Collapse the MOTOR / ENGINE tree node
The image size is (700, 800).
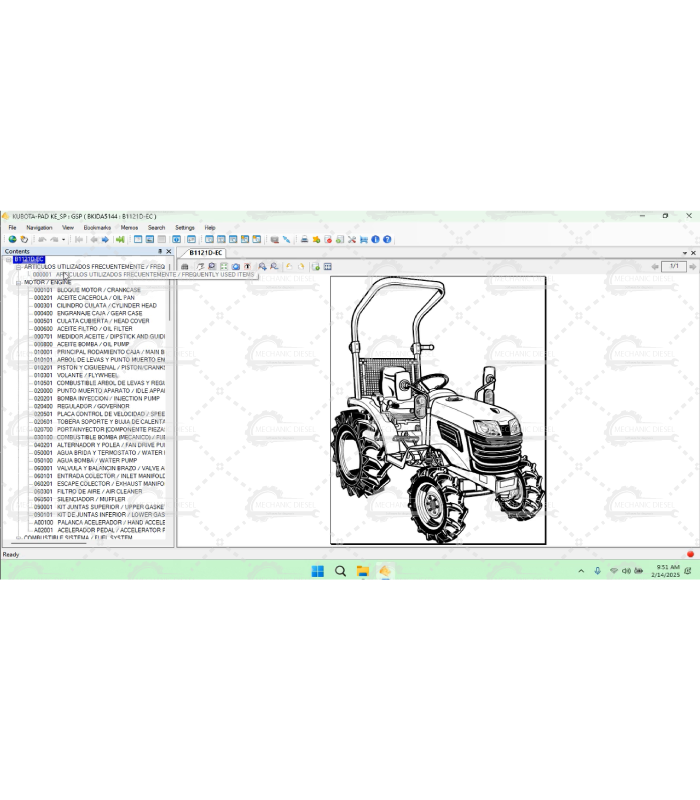[x=18, y=283]
